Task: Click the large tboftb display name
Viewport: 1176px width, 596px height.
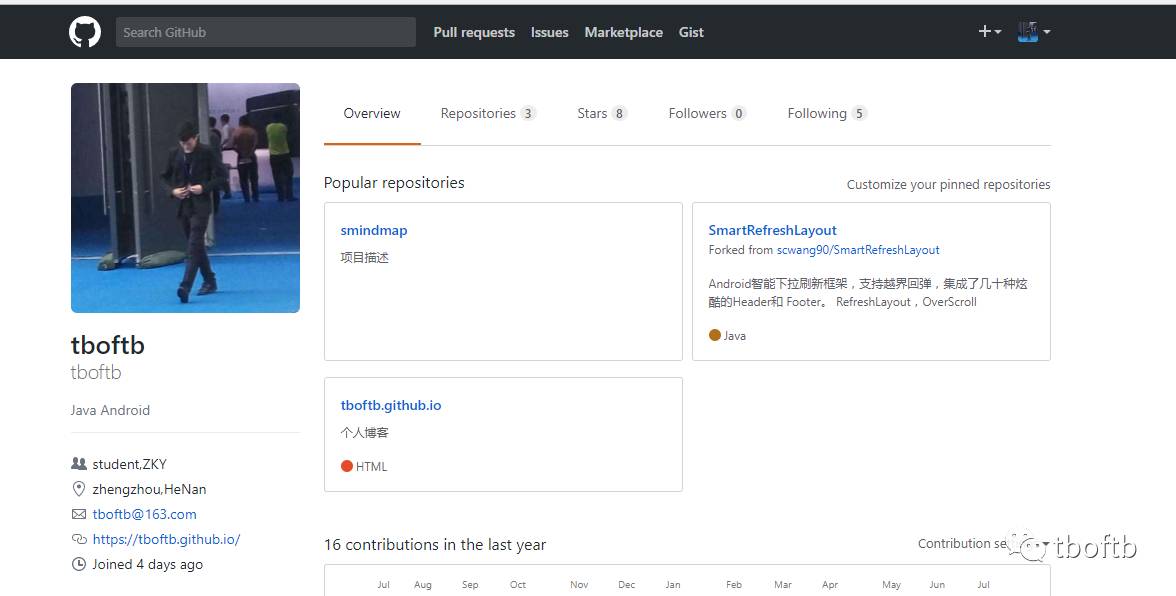Action: [108, 345]
